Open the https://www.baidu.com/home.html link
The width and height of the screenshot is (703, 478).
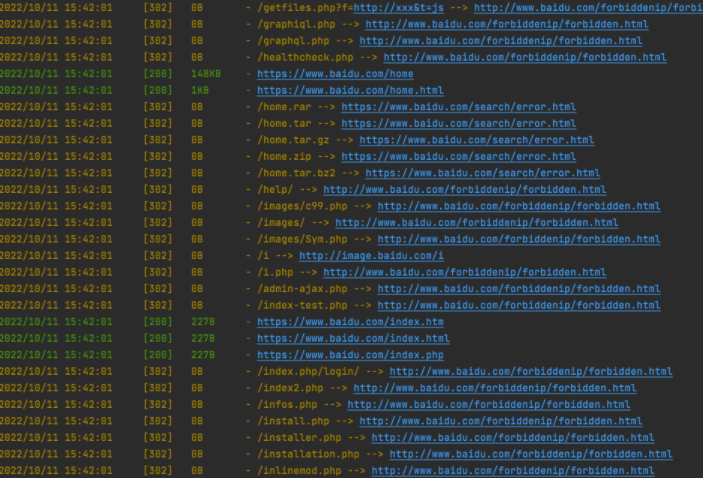point(350,91)
